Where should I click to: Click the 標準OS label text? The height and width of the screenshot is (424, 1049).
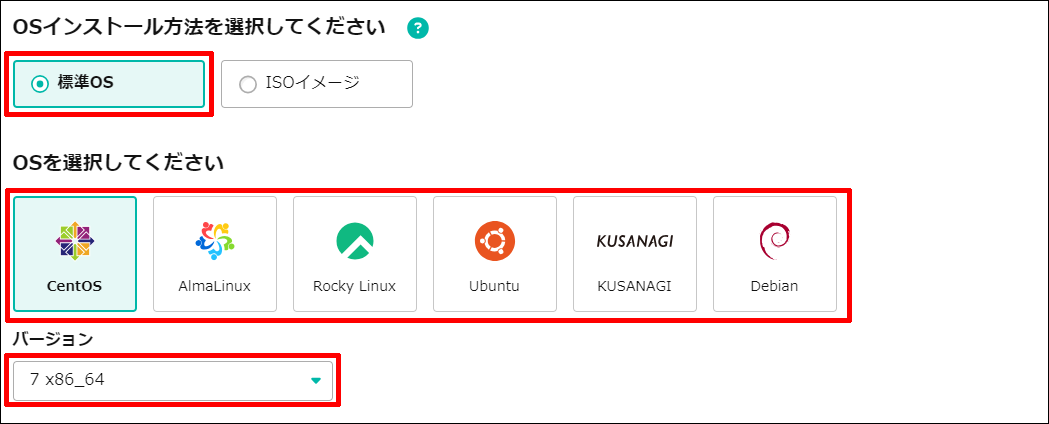pyautogui.click(x=86, y=84)
